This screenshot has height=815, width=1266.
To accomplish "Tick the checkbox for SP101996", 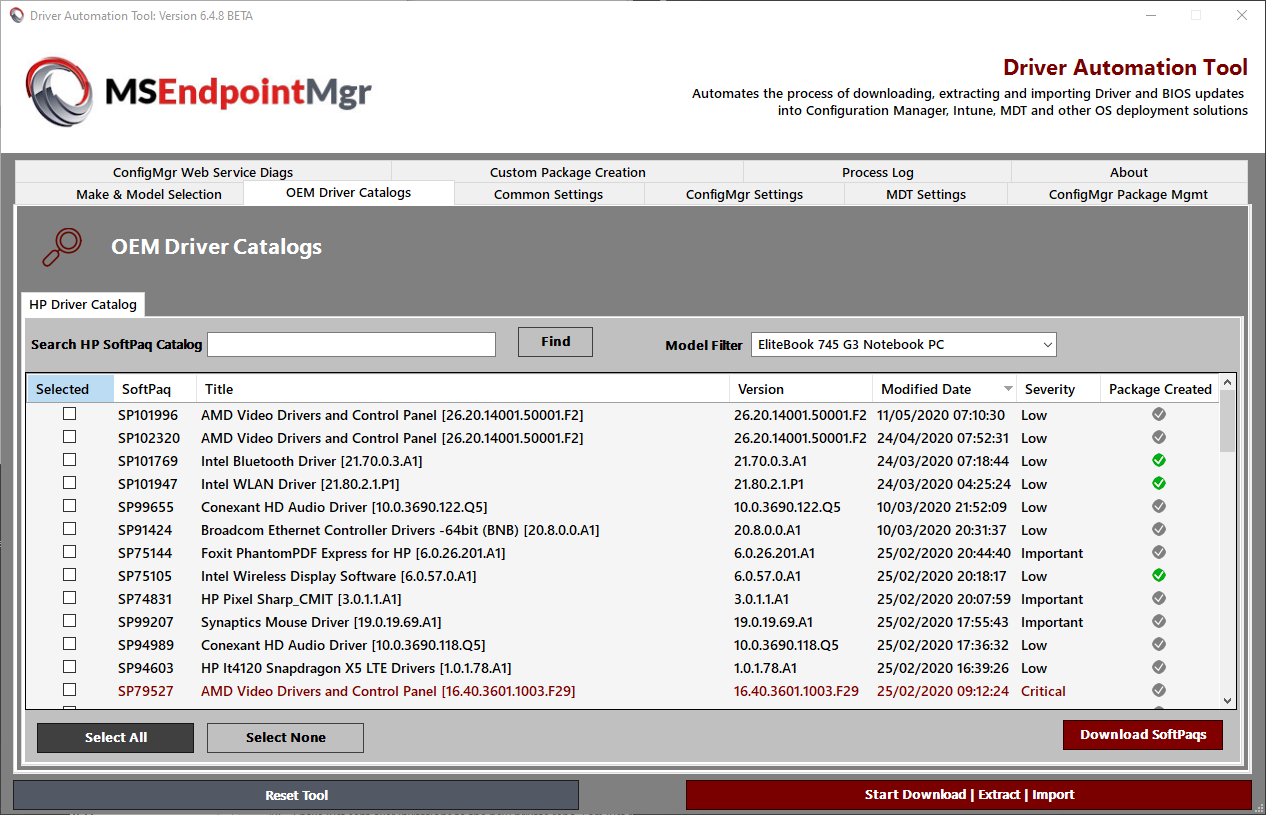I will coord(70,414).
